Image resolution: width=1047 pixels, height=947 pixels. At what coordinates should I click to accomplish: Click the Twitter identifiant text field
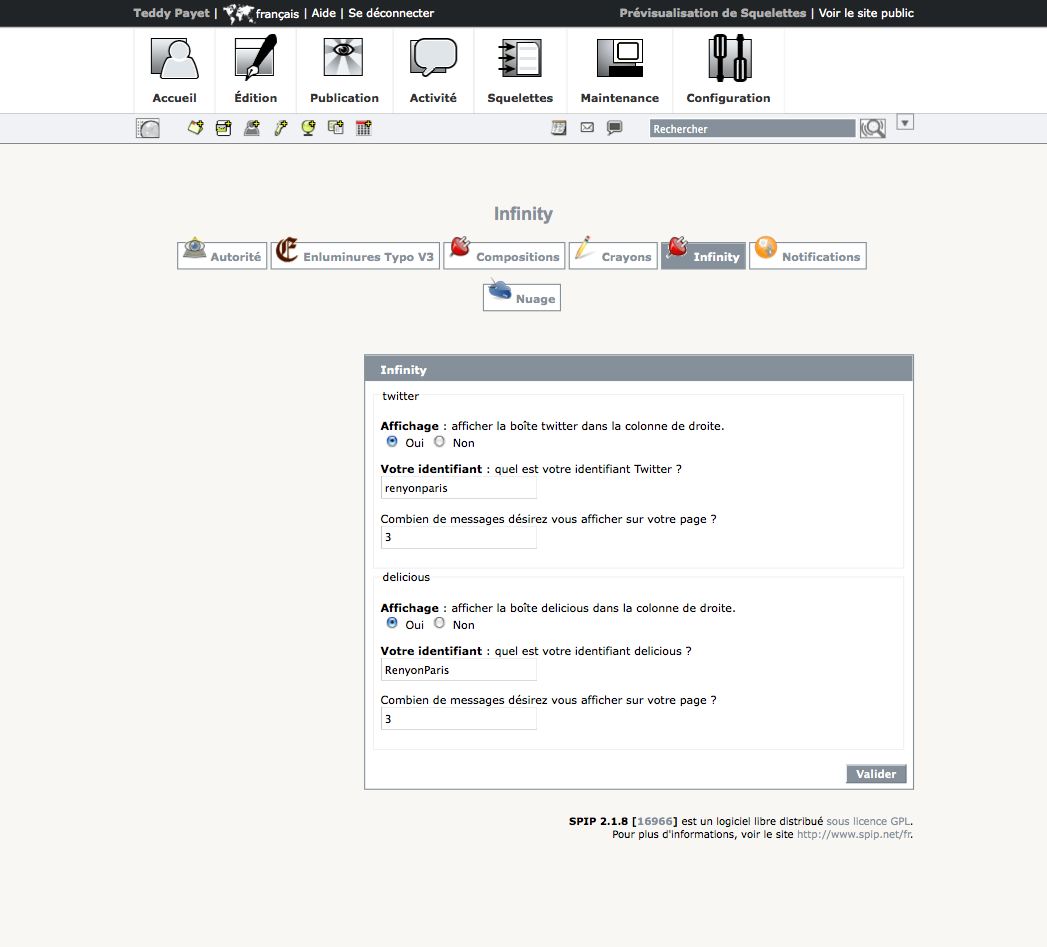[459, 488]
